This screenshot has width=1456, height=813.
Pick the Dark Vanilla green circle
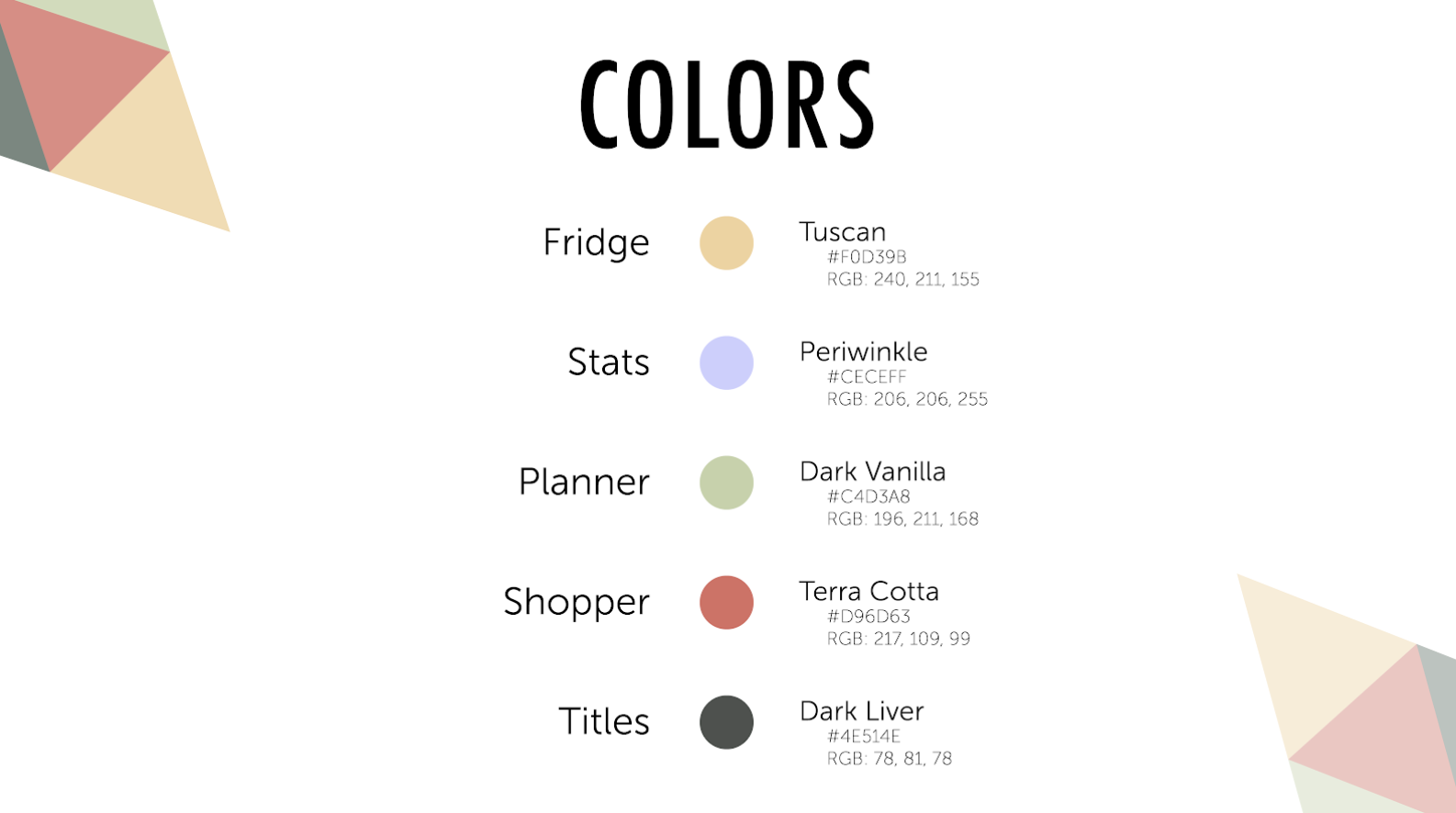coord(726,483)
